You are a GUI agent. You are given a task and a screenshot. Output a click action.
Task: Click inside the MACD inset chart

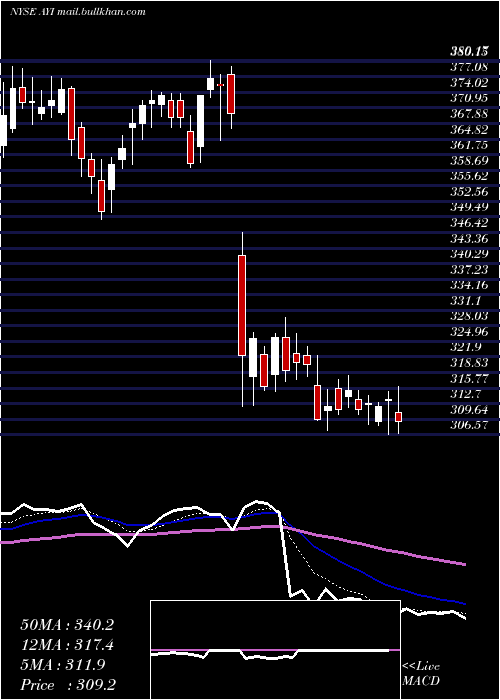pos(275,650)
